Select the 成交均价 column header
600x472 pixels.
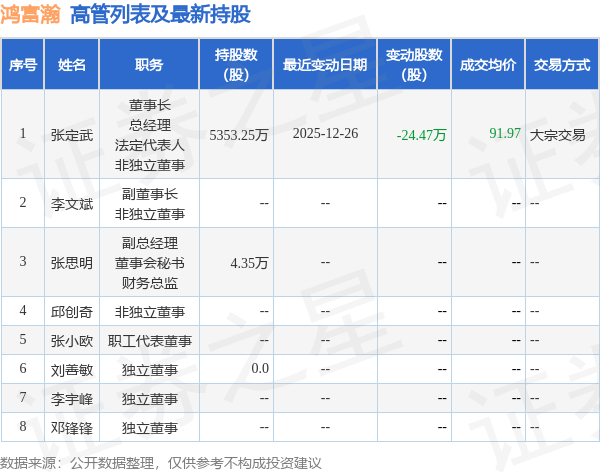tap(488, 64)
